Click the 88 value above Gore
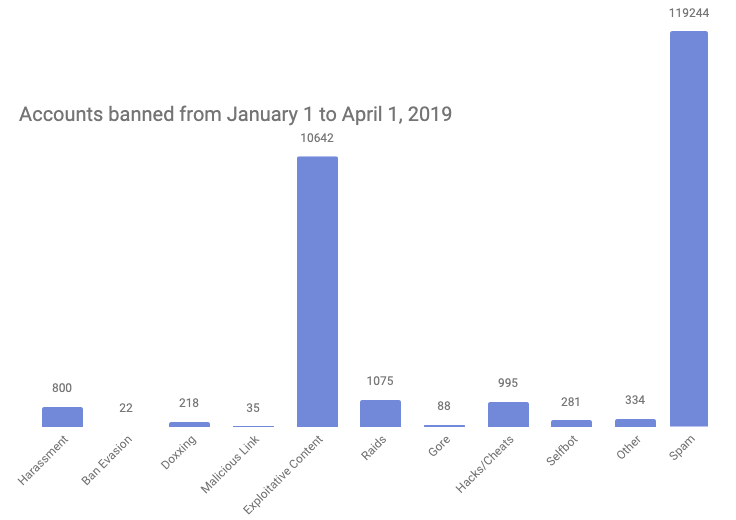The height and width of the screenshot is (520, 736). pos(444,406)
